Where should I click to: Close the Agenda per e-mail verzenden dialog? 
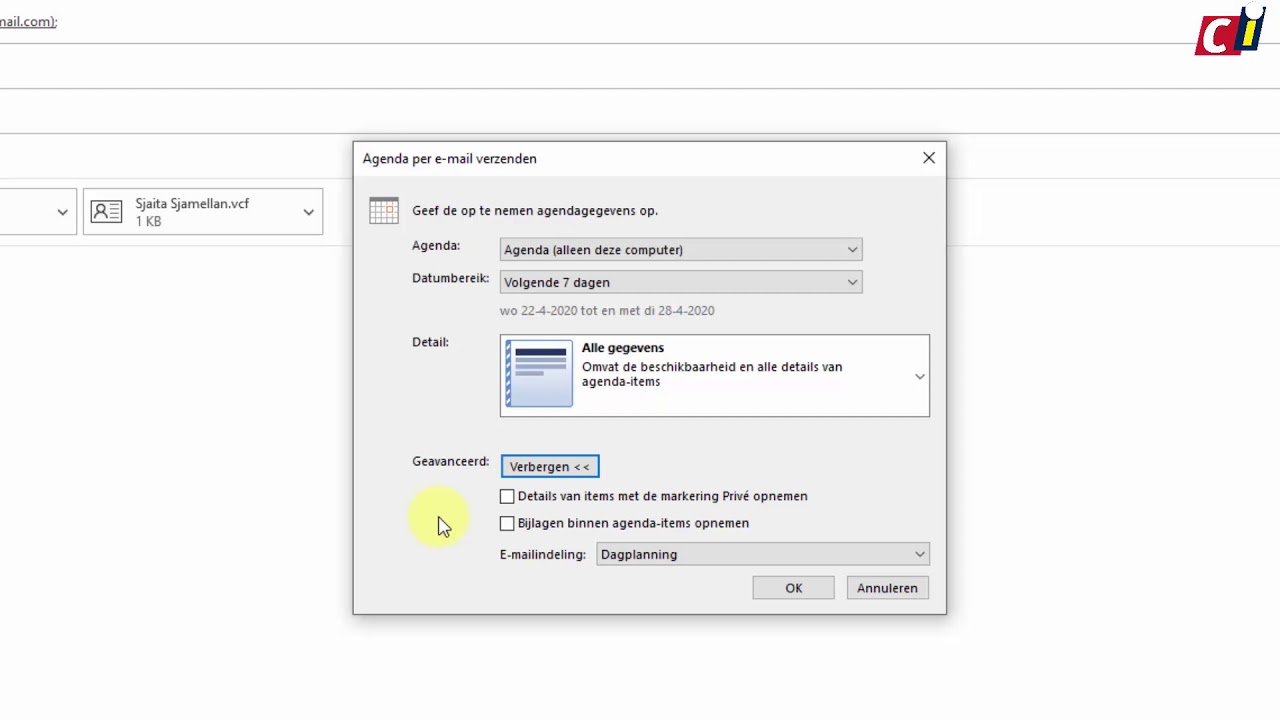pos(929,158)
